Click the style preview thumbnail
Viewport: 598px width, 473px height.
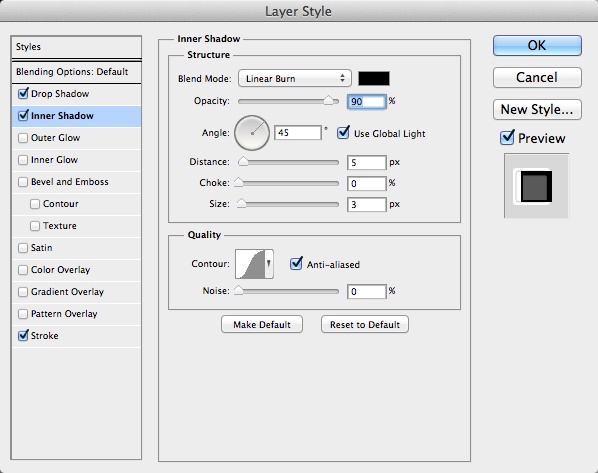pyautogui.click(x=536, y=186)
